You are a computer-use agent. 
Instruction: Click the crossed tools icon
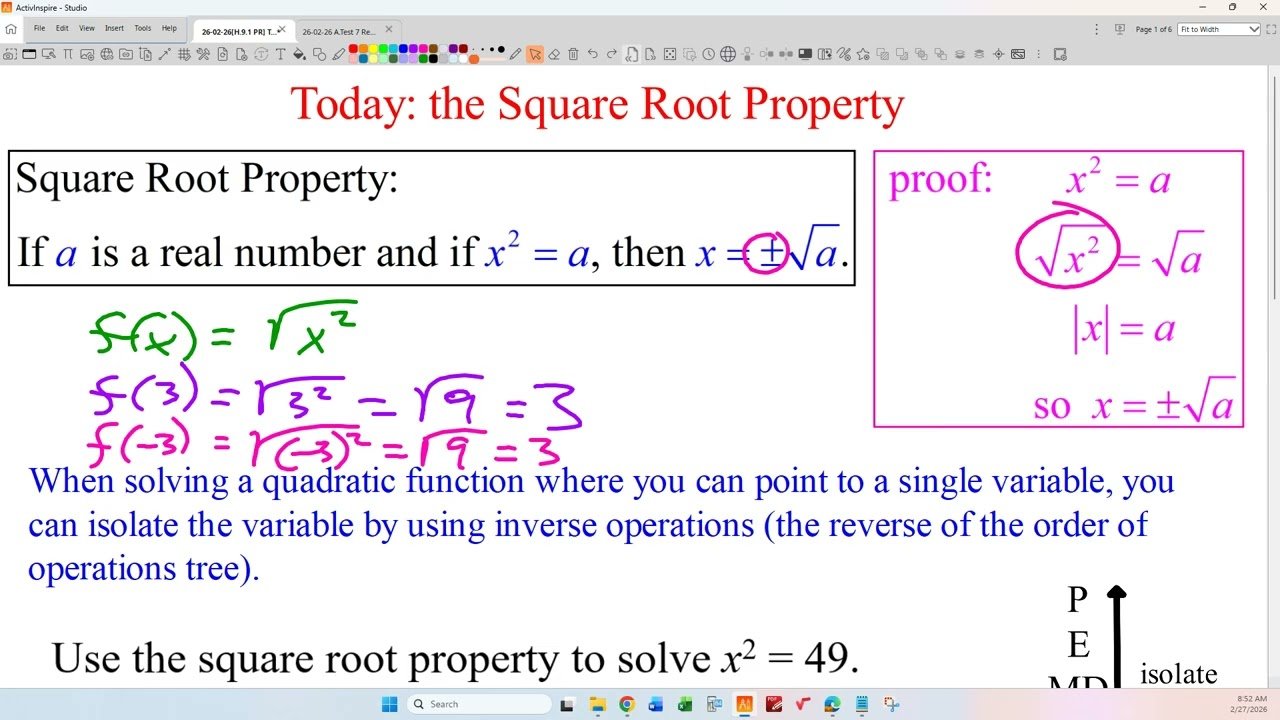coord(203,54)
